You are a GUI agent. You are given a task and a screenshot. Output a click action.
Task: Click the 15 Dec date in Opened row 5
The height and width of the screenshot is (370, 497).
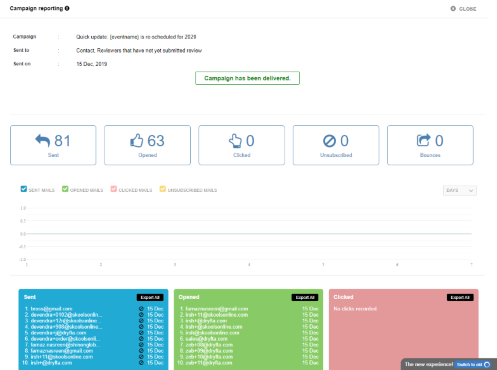click(310, 333)
